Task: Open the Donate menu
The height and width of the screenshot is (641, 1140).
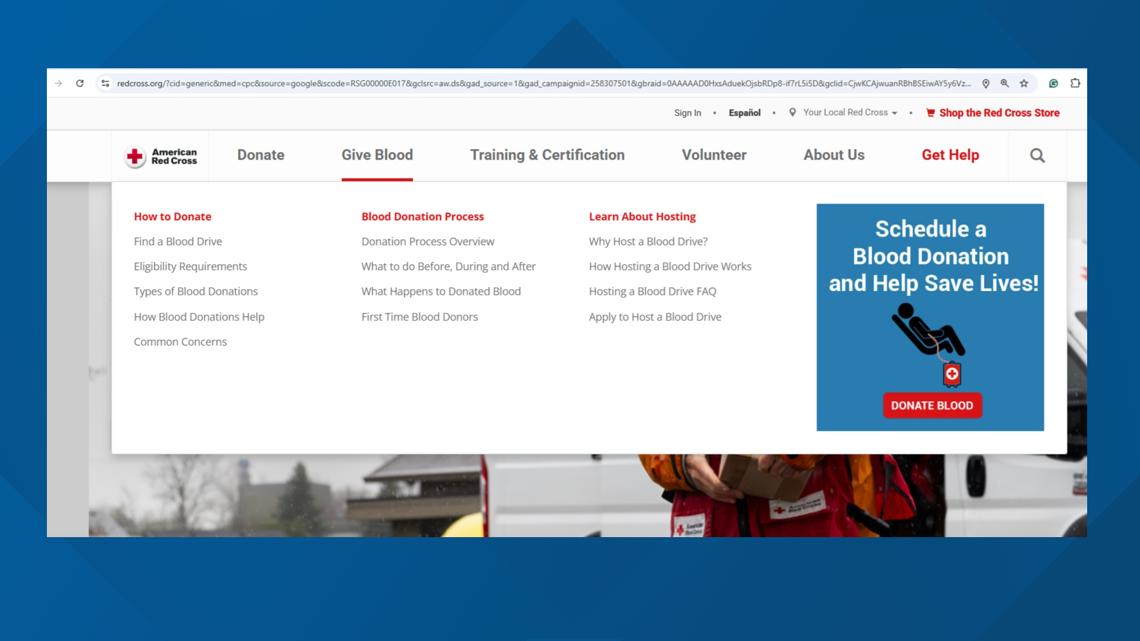Action: coord(260,155)
